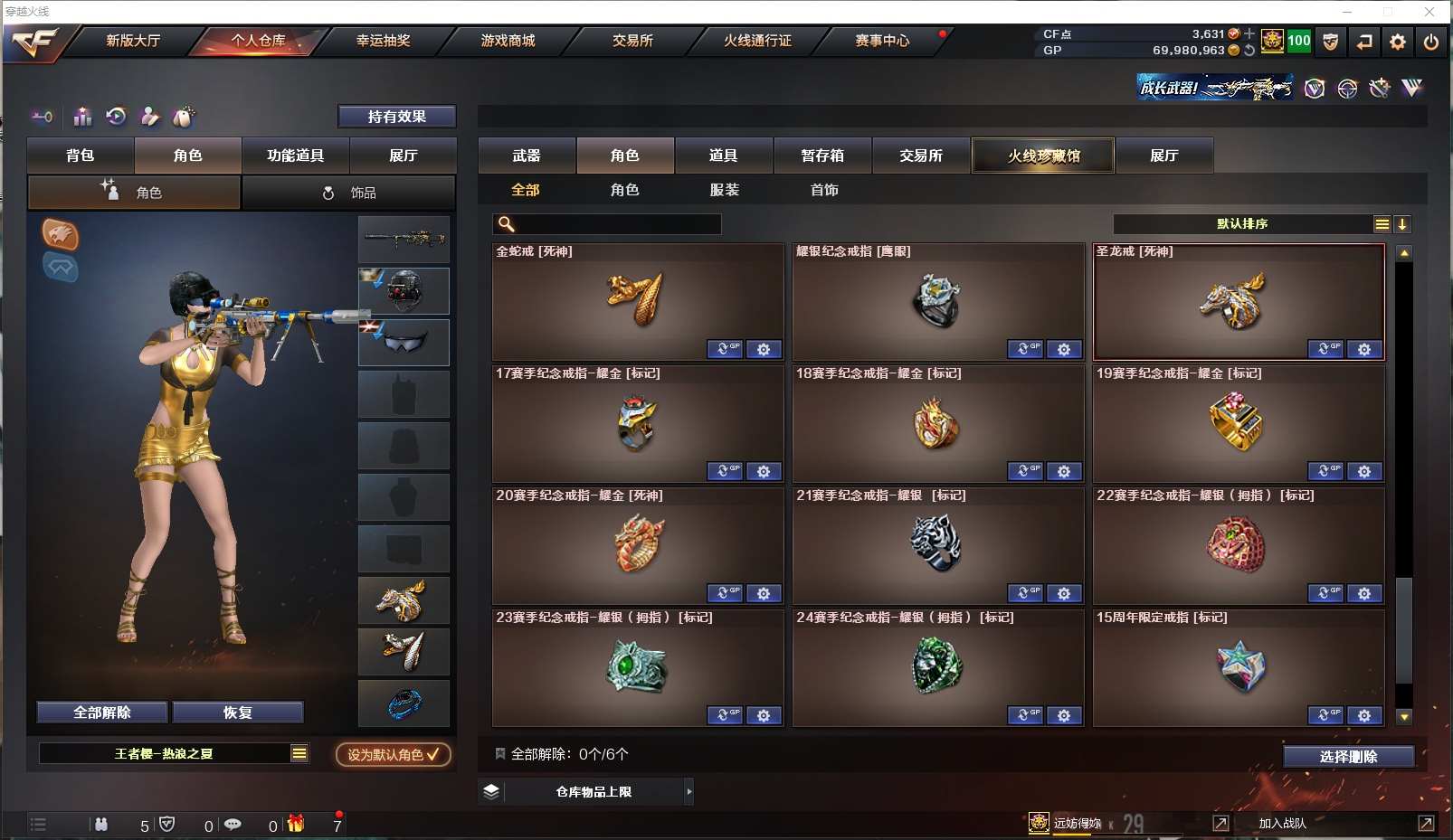Image resolution: width=1453 pixels, height=840 pixels.
Task: Open the 游戏商城 top menu
Action: 508,41
